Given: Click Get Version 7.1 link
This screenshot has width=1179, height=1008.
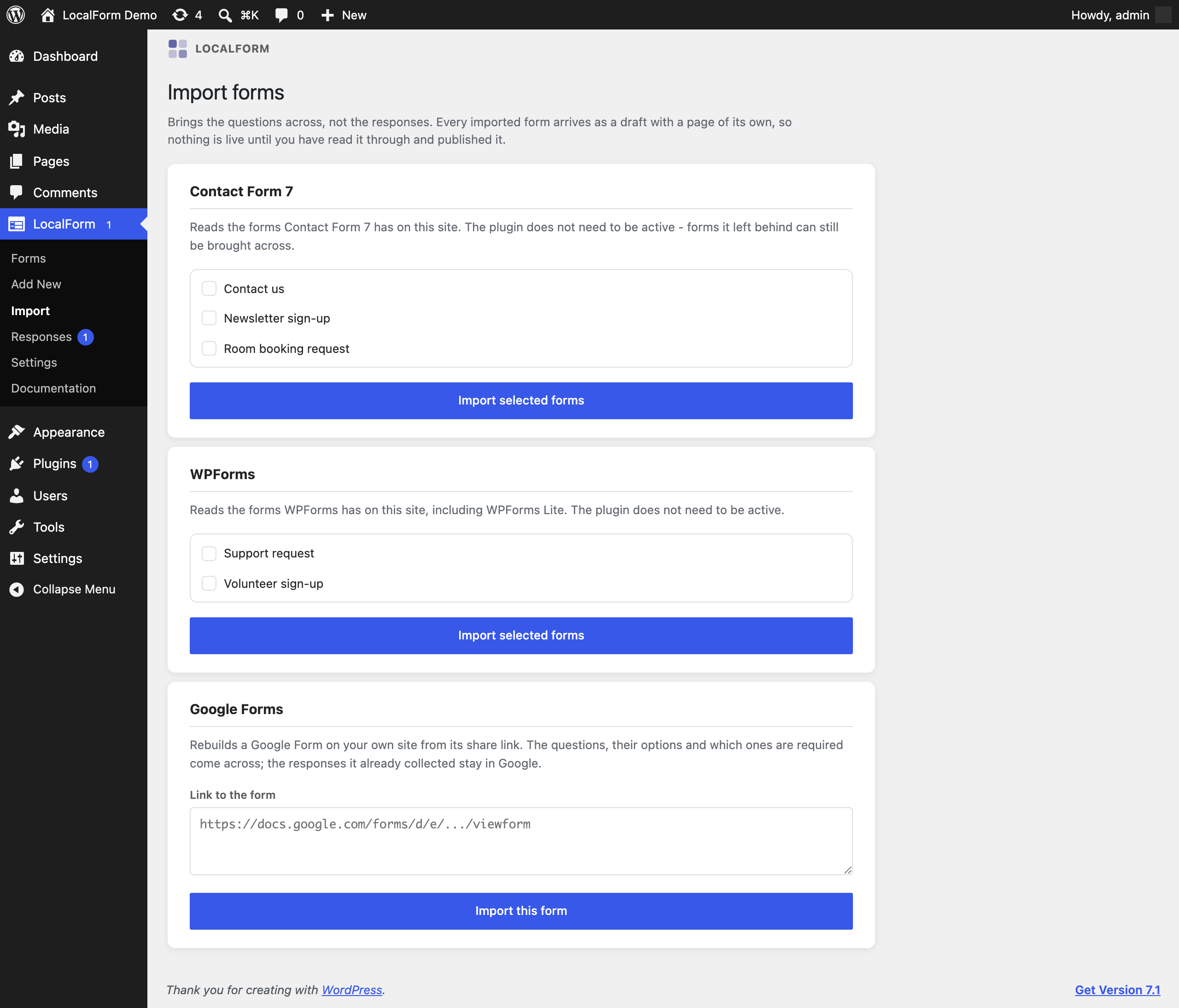Looking at the screenshot, I should (x=1118, y=990).
